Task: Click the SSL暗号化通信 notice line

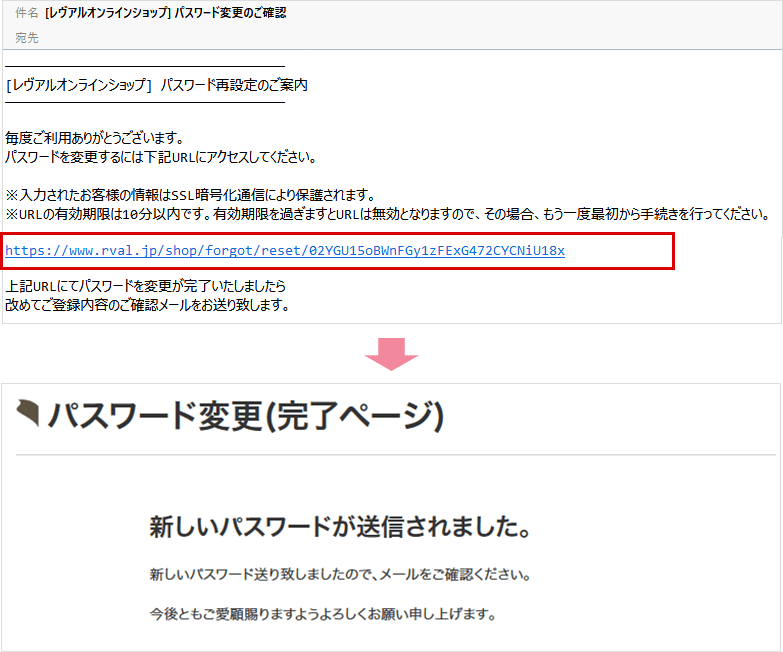Action: 190,195
